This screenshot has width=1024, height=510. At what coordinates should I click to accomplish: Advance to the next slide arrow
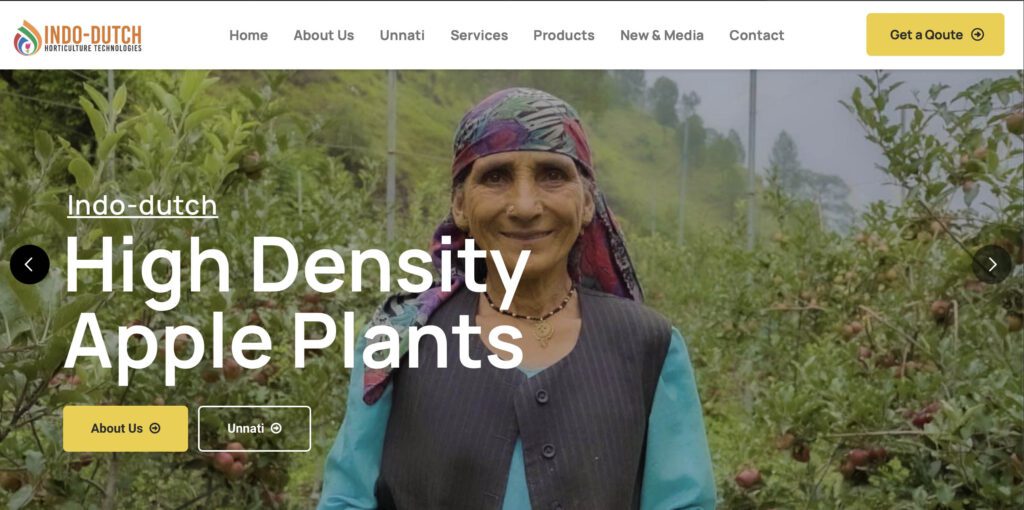(992, 264)
